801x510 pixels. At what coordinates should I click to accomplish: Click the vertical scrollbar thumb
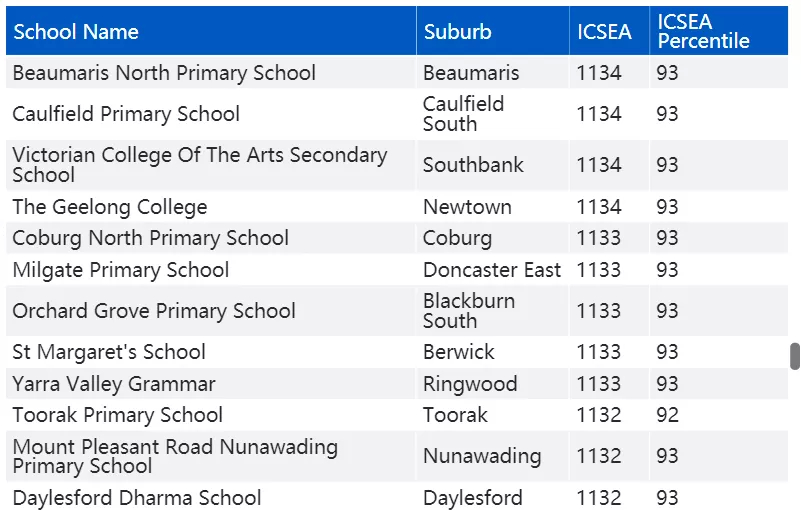(794, 356)
